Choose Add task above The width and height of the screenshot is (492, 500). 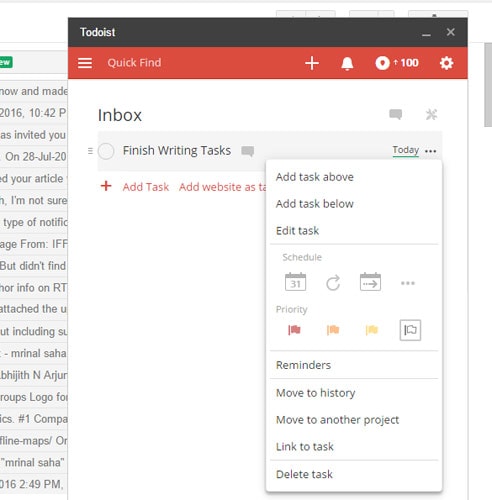click(x=315, y=177)
